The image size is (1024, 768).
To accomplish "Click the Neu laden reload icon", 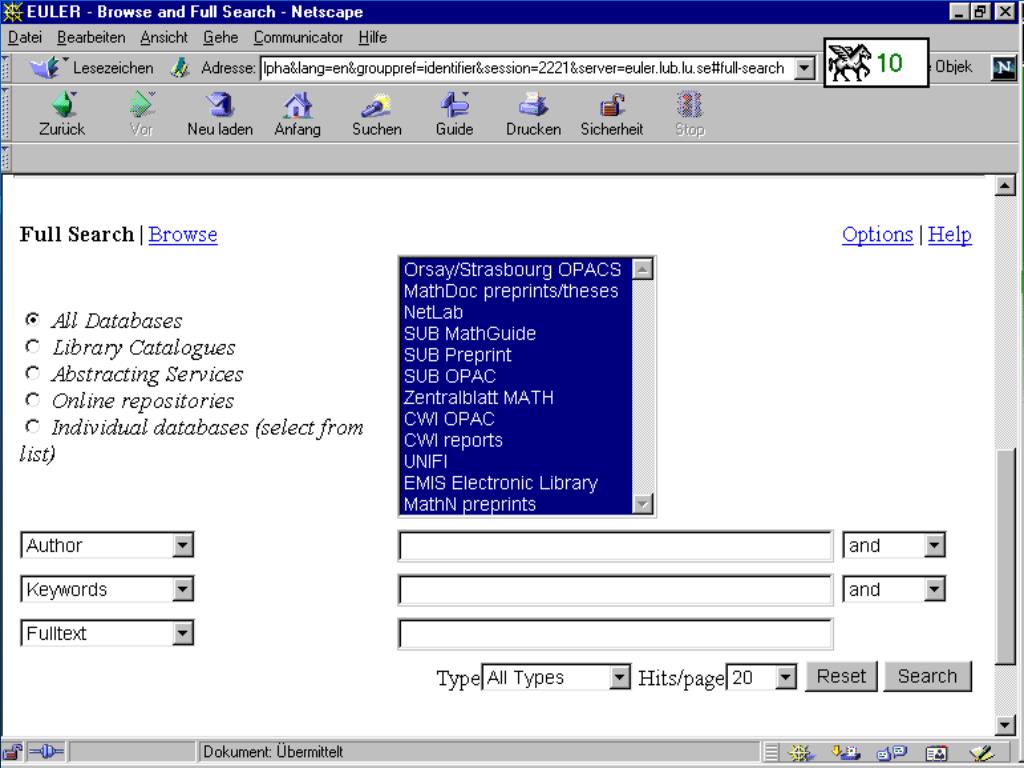I will (219, 104).
